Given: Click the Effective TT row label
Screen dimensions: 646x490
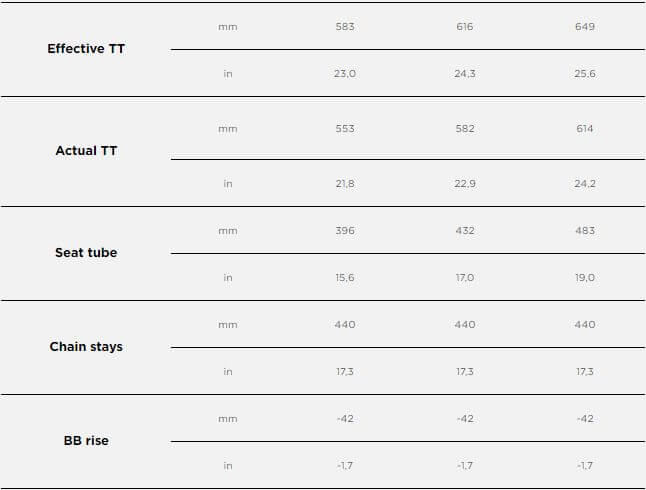Looking at the screenshot, I should pyautogui.click(x=86, y=49).
